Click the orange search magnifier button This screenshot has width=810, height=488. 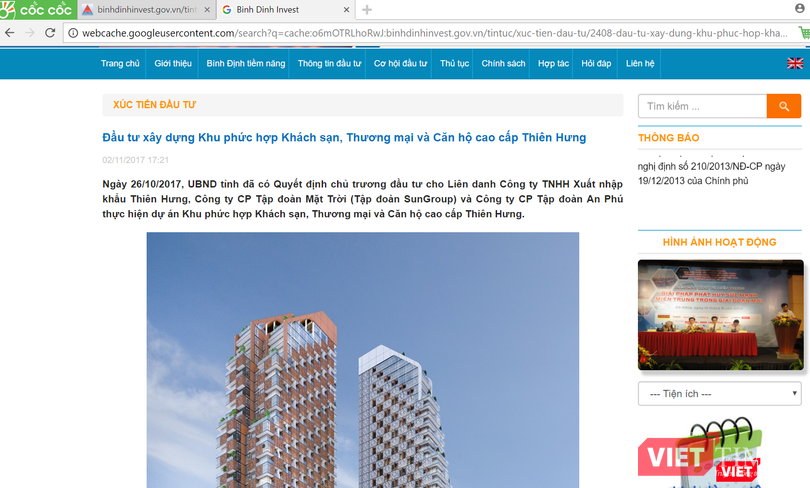click(x=784, y=106)
